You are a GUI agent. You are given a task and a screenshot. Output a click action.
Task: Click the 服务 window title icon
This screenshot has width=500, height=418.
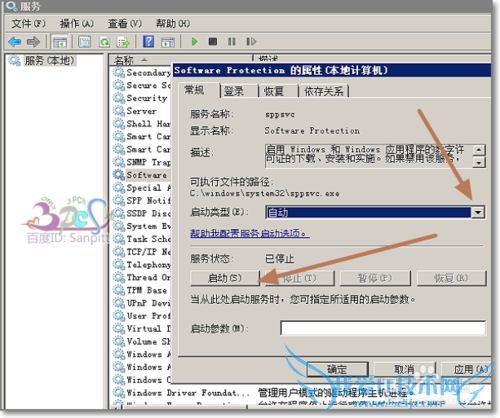pos(12,6)
